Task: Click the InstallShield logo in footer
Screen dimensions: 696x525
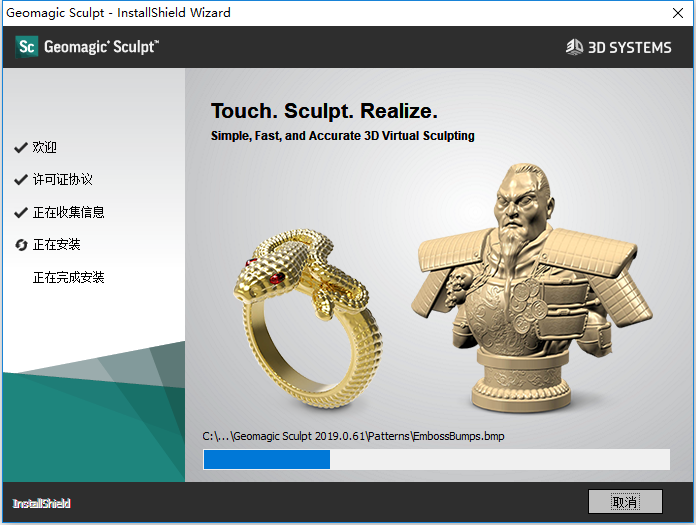Action: point(41,503)
